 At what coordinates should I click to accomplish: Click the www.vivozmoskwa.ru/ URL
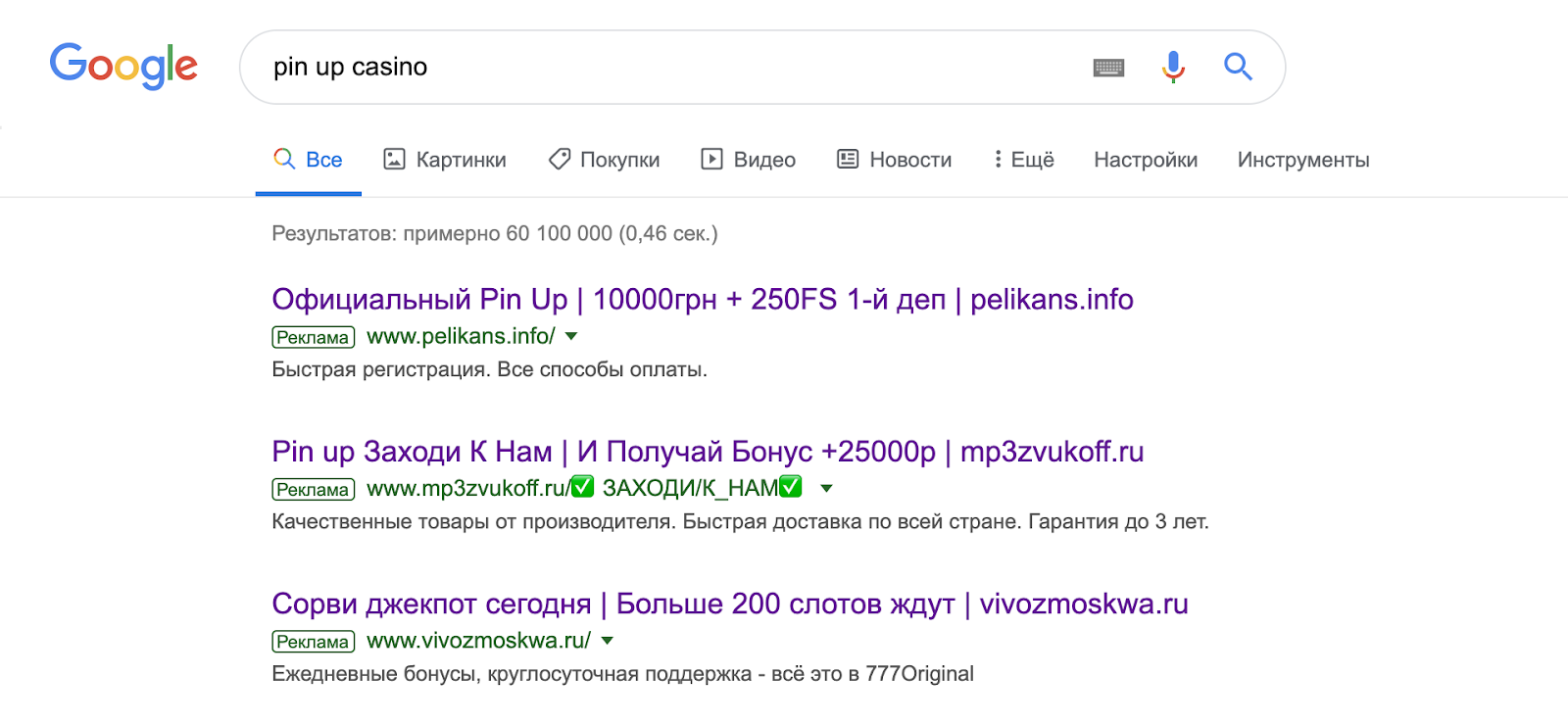[x=478, y=641]
